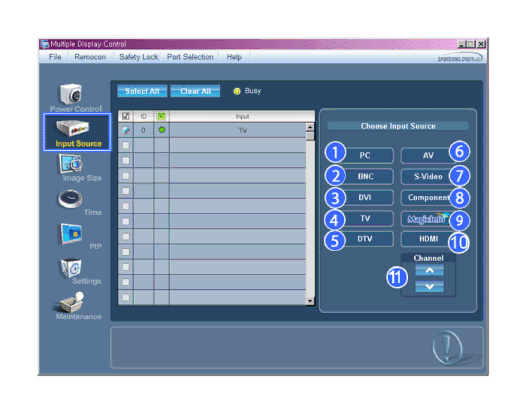Click the Channel down arrow
This screenshot has width=526, height=413.
(x=429, y=287)
